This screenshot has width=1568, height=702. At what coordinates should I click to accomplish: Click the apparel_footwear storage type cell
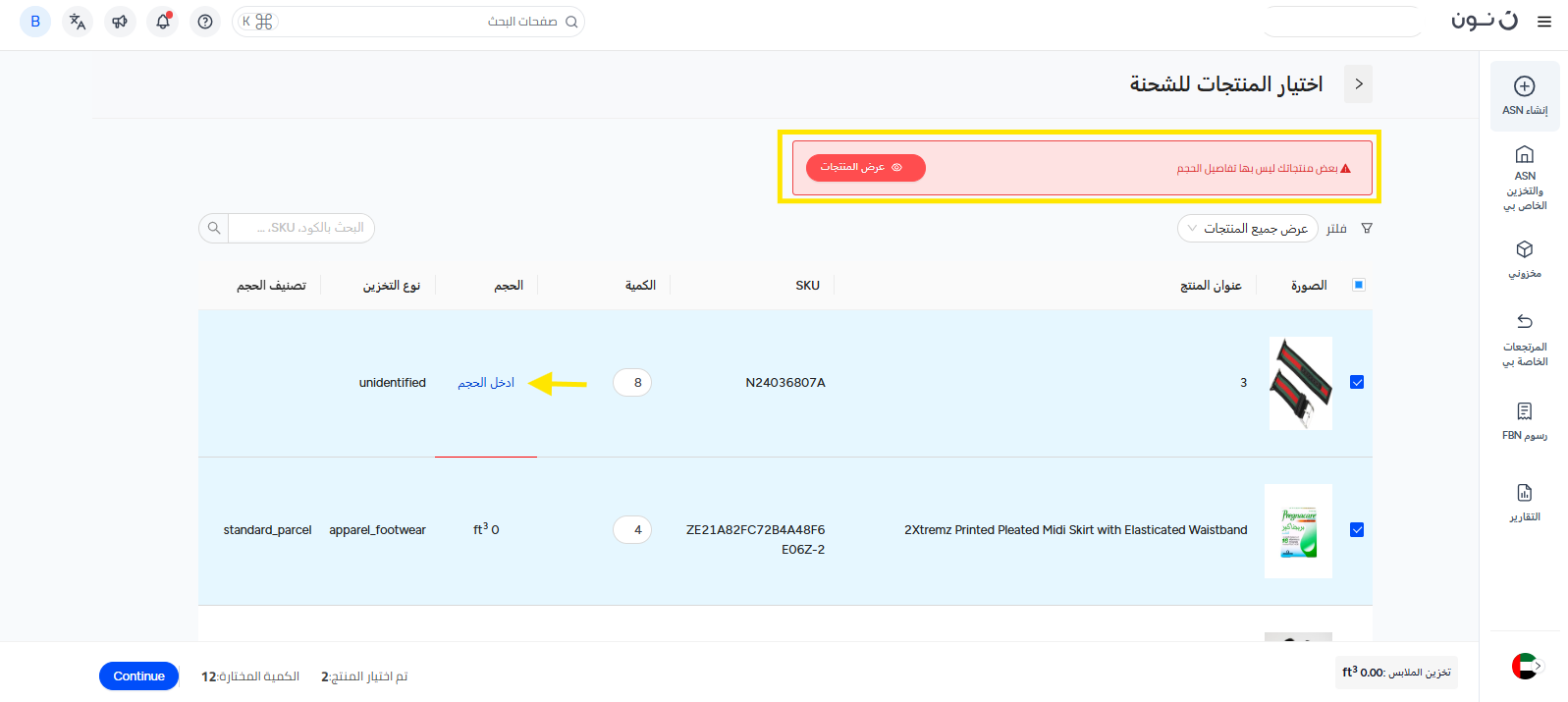coord(378,530)
